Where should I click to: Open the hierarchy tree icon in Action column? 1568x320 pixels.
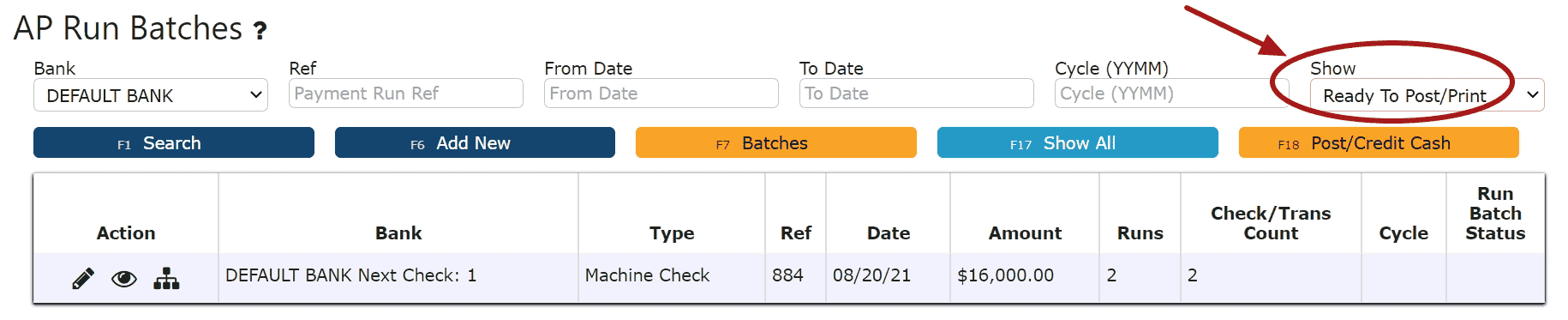(166, 278)
